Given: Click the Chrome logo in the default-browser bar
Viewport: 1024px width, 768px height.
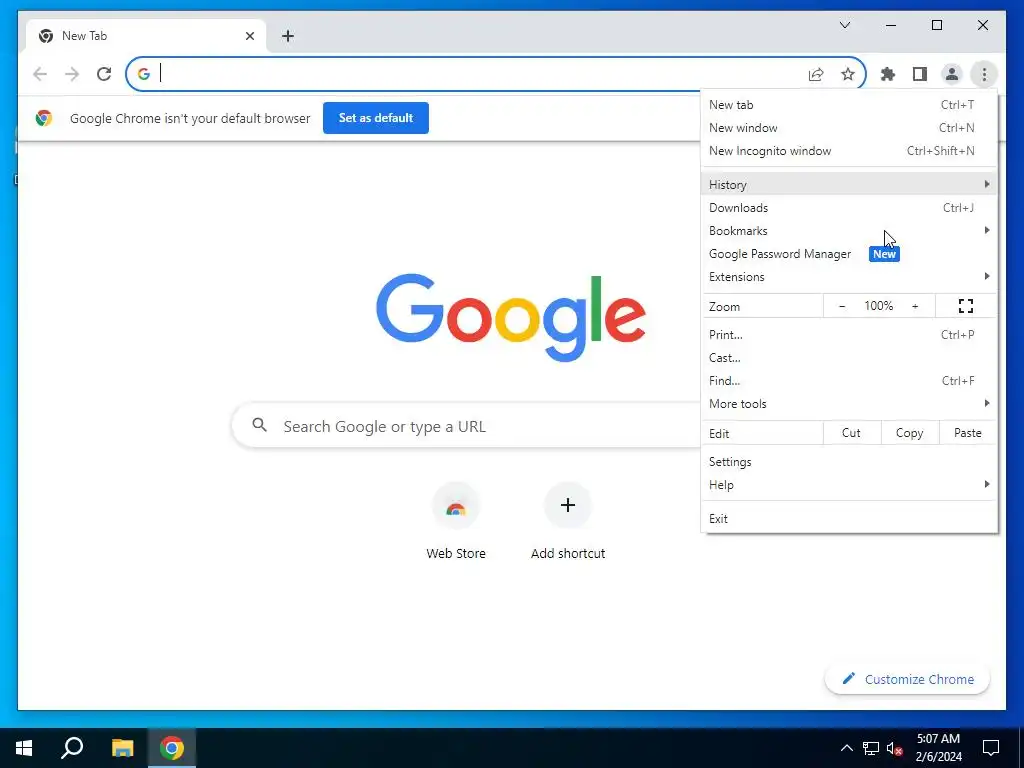Looking at the screenshot, I should click(44, 118).
